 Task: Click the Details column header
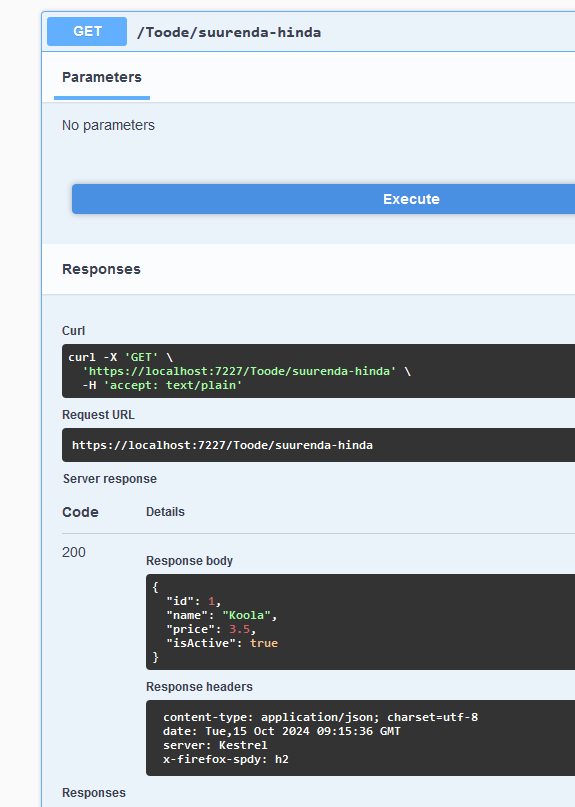pos(165,512)
